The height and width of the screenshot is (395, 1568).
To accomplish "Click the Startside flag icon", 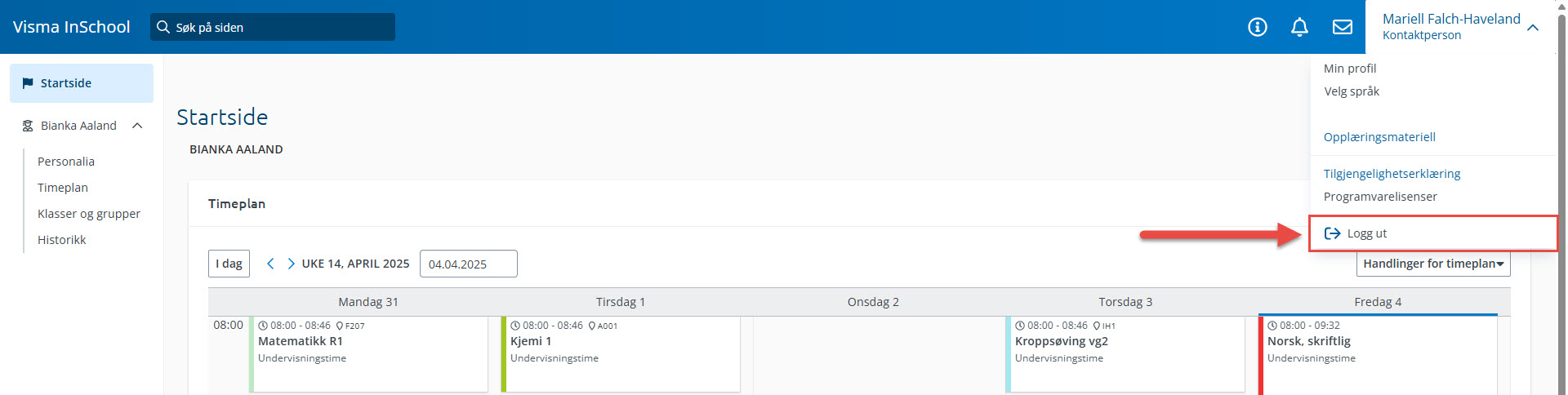I will (x=28, y=83).
